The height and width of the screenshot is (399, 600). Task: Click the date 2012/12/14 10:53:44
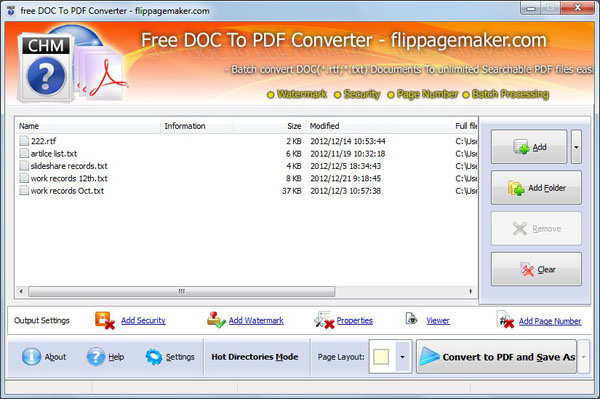tap(348, 141)
